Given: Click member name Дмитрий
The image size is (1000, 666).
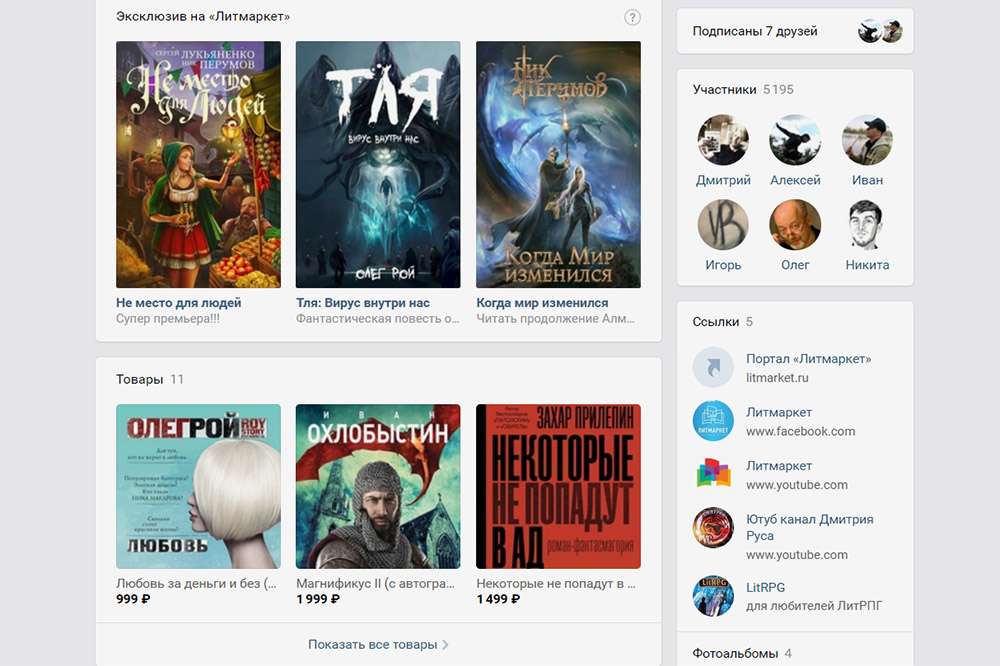Looking at the screenshot, I should [723, 181].
